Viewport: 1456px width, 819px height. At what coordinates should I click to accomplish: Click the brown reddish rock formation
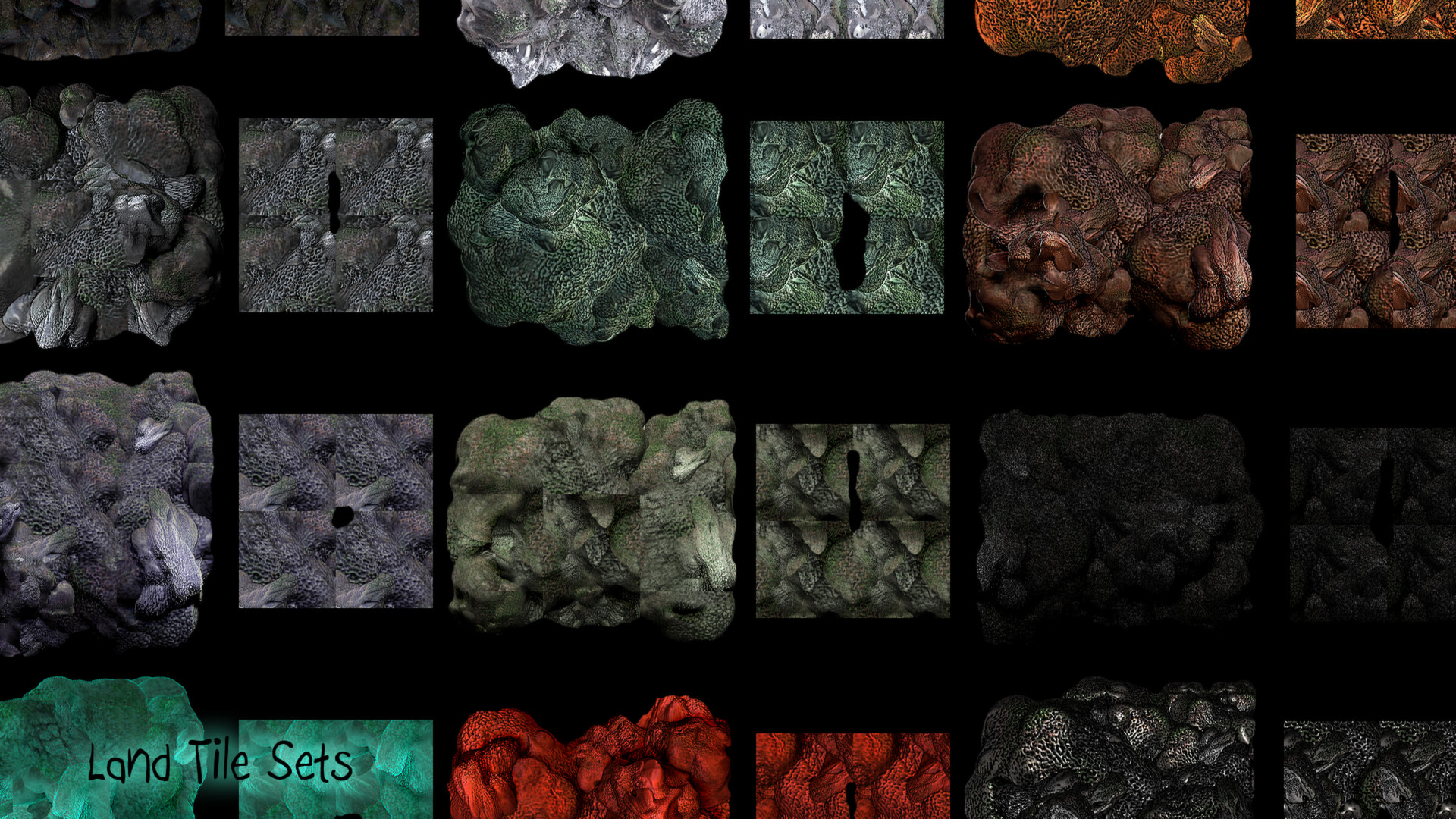coord(1109,226)
